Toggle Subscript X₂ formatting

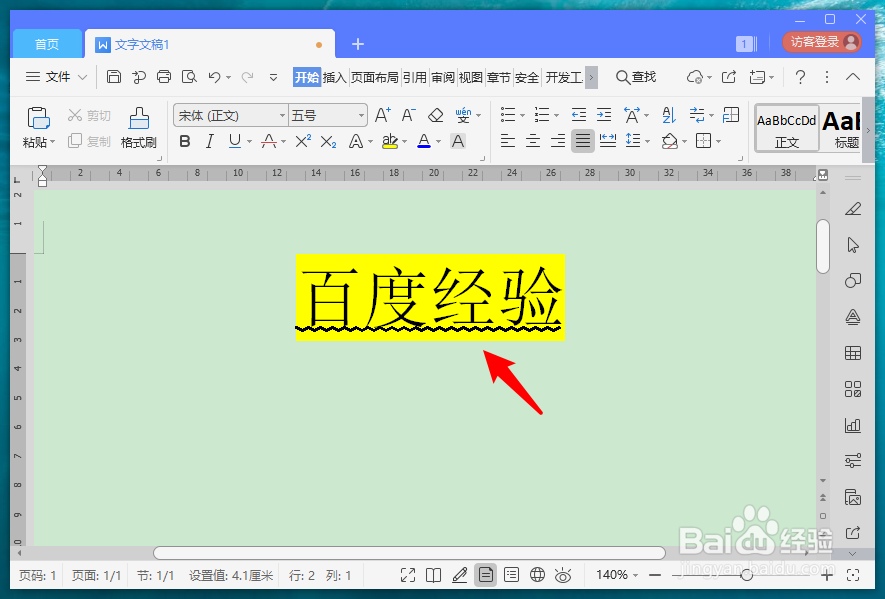(328, 141)
